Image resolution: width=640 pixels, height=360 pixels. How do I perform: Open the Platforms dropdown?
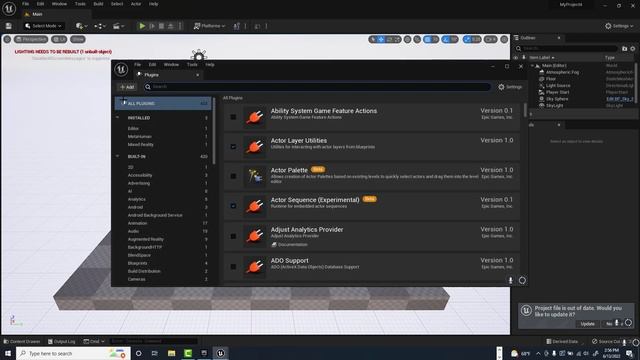point(209,26)
